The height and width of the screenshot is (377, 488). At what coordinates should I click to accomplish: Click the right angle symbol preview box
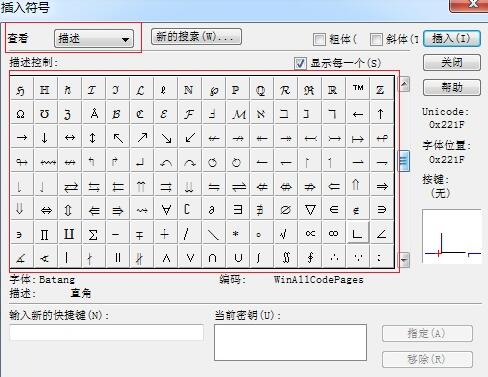pyautogui.click(x=452, y=236)
